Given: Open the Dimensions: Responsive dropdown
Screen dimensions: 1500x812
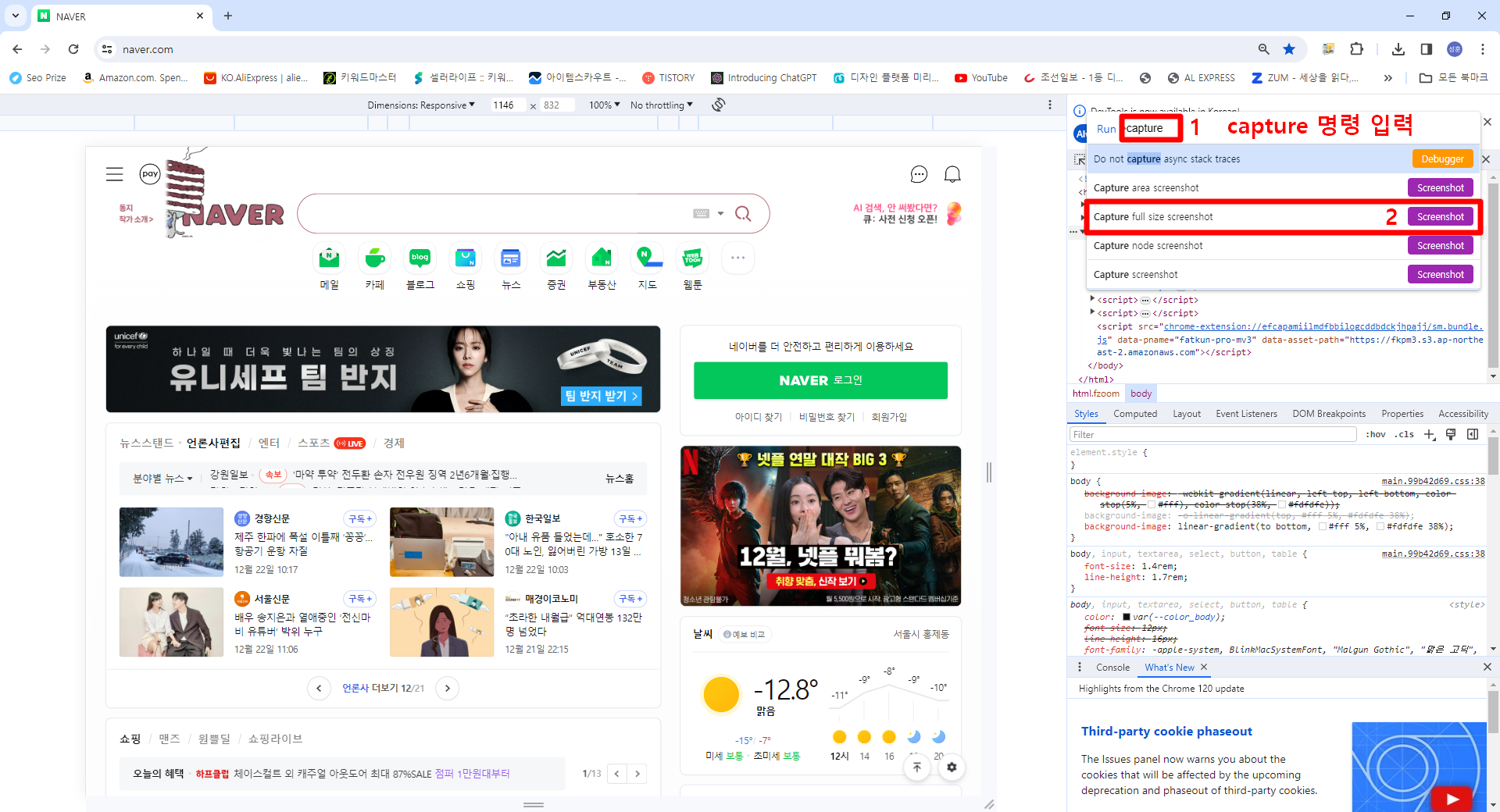Looking at the screenshot, I should coord(421,105).
